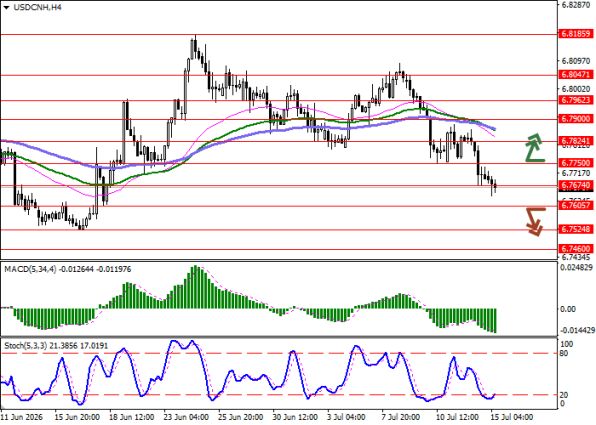Select the 6.74600 price level label

coord(576,249)
